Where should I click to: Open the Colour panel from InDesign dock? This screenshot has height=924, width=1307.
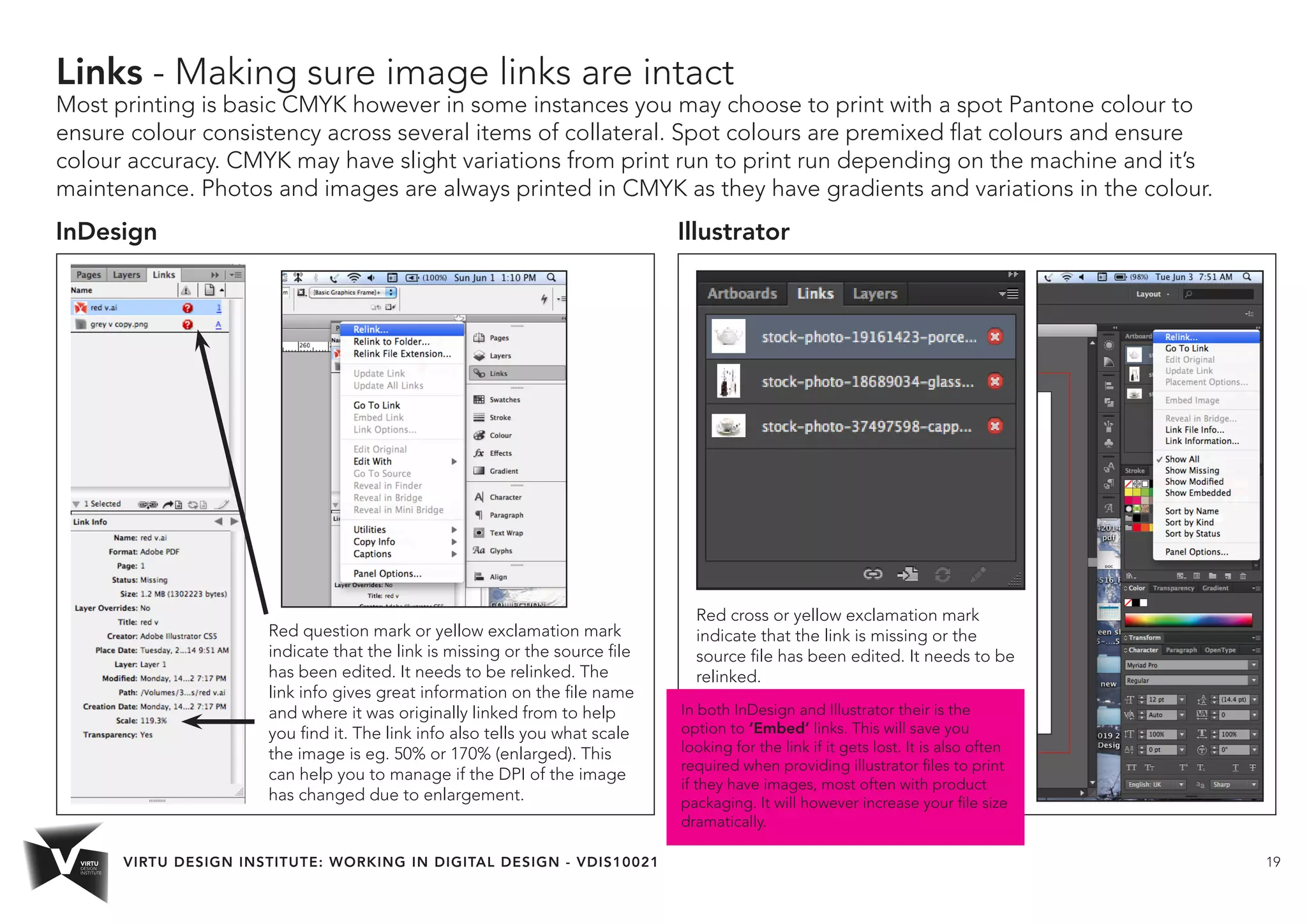click(x=493, y=435)
